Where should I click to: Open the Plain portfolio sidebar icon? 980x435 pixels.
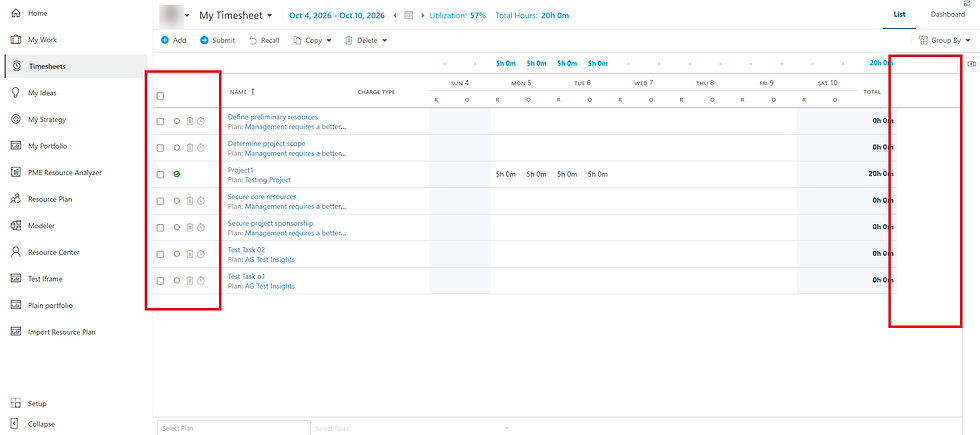(16, 306)
